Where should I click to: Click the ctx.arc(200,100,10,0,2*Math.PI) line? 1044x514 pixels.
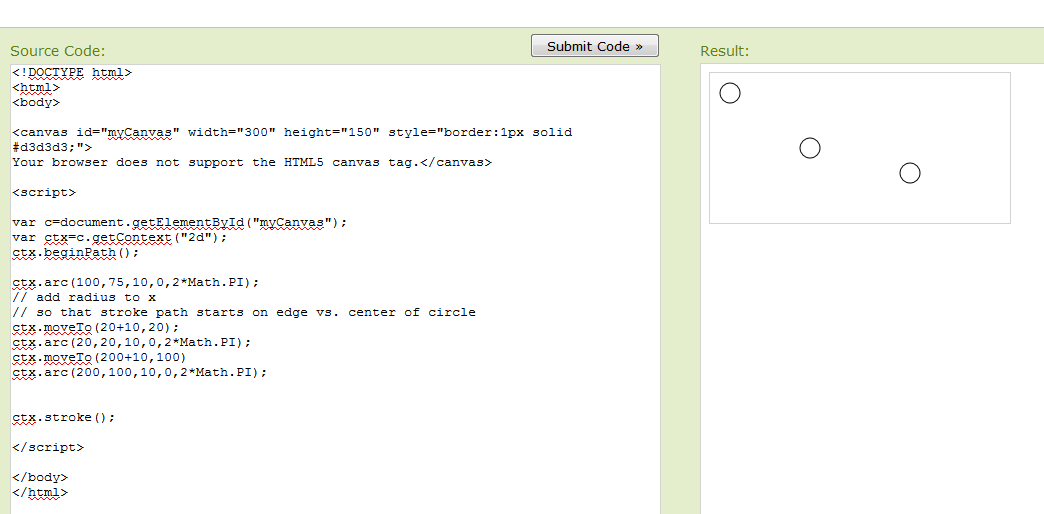[x=140, y=372]
